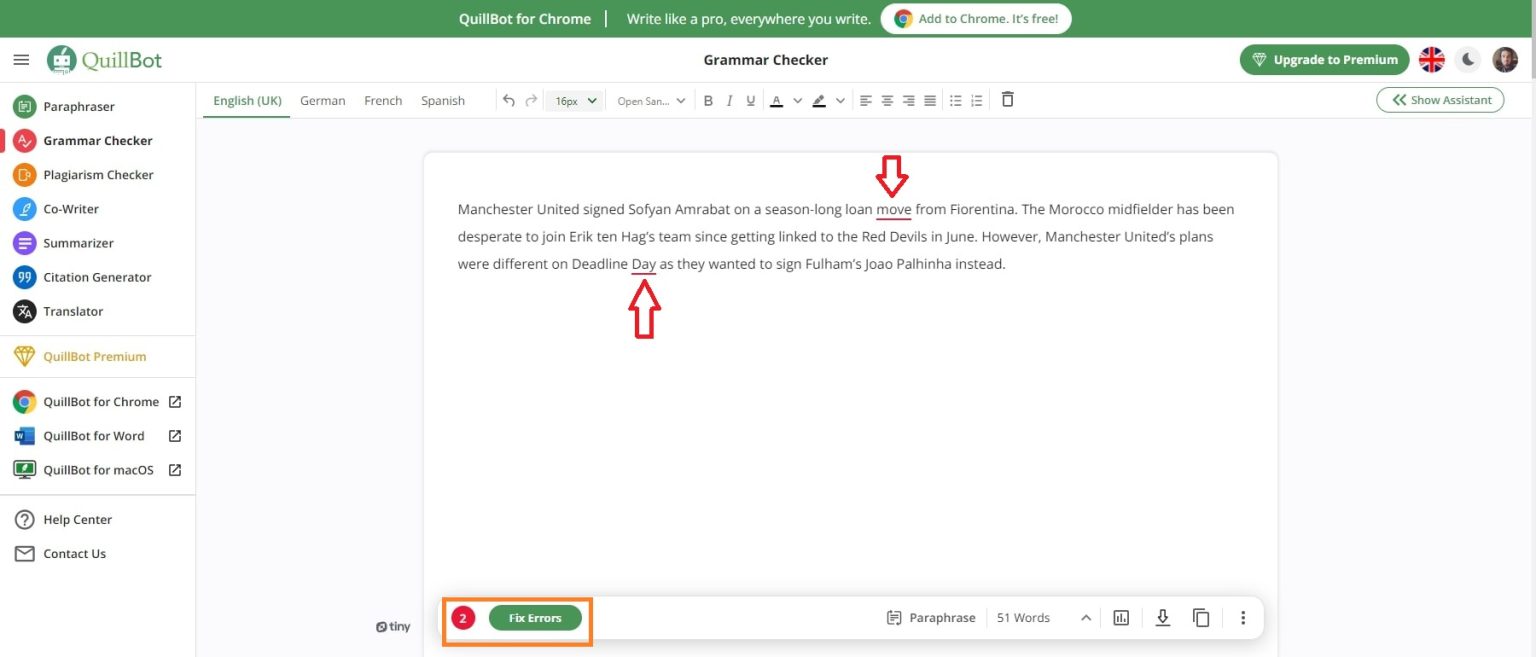Click the Fix Errors button

coord(535,618)
